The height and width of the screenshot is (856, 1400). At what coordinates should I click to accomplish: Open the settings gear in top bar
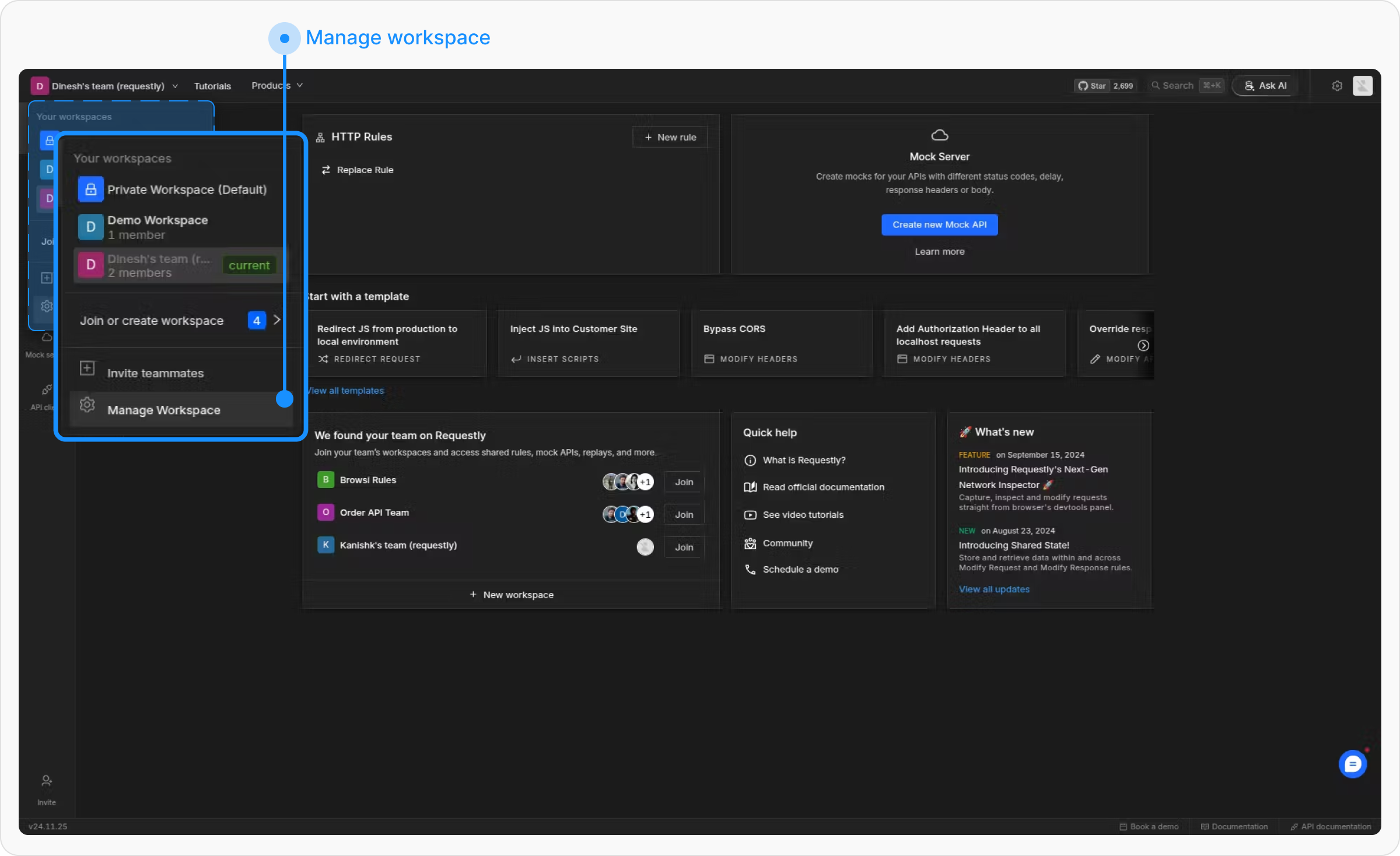pyautogui.click(x=1337, y=86)
